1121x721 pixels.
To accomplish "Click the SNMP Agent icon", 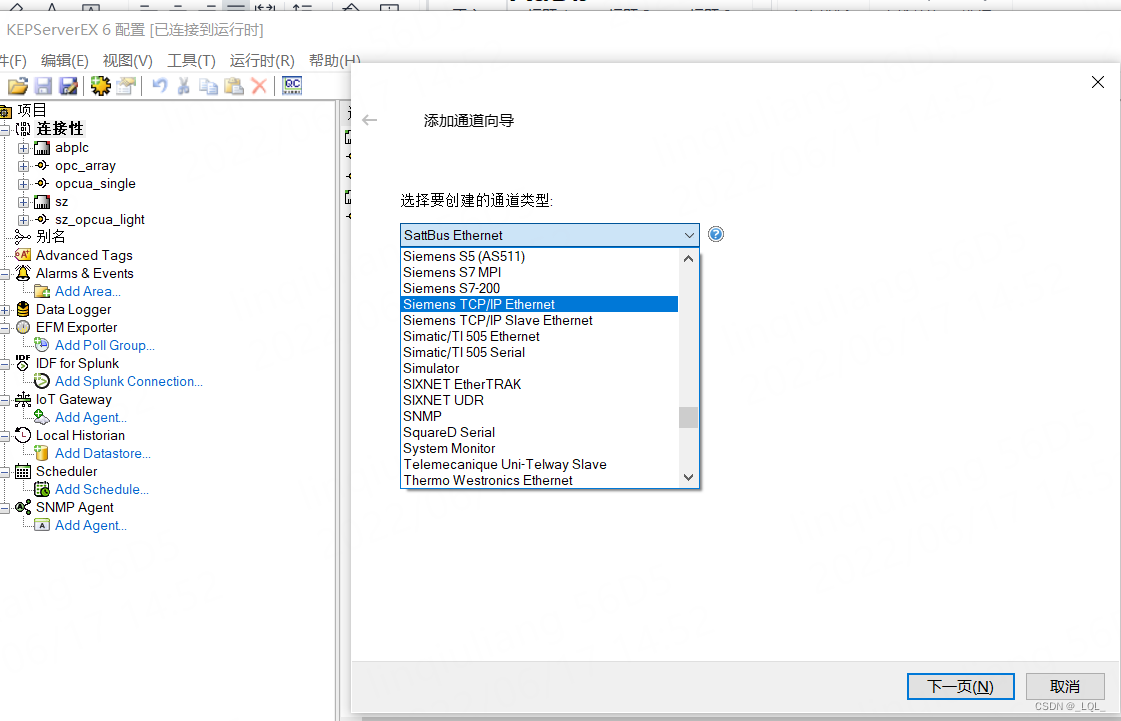I will 23,507.
